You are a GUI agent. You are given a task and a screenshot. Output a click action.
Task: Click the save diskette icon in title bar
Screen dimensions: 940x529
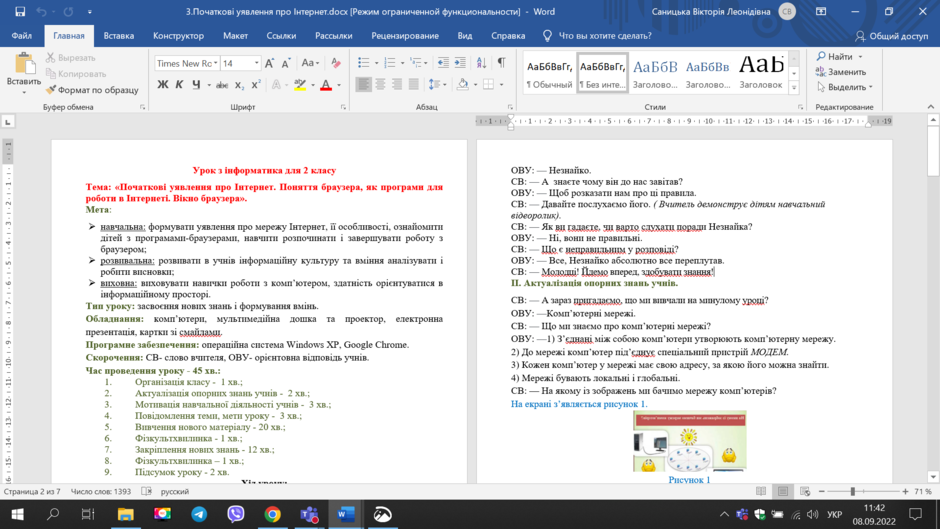click(x=20, y=11)
